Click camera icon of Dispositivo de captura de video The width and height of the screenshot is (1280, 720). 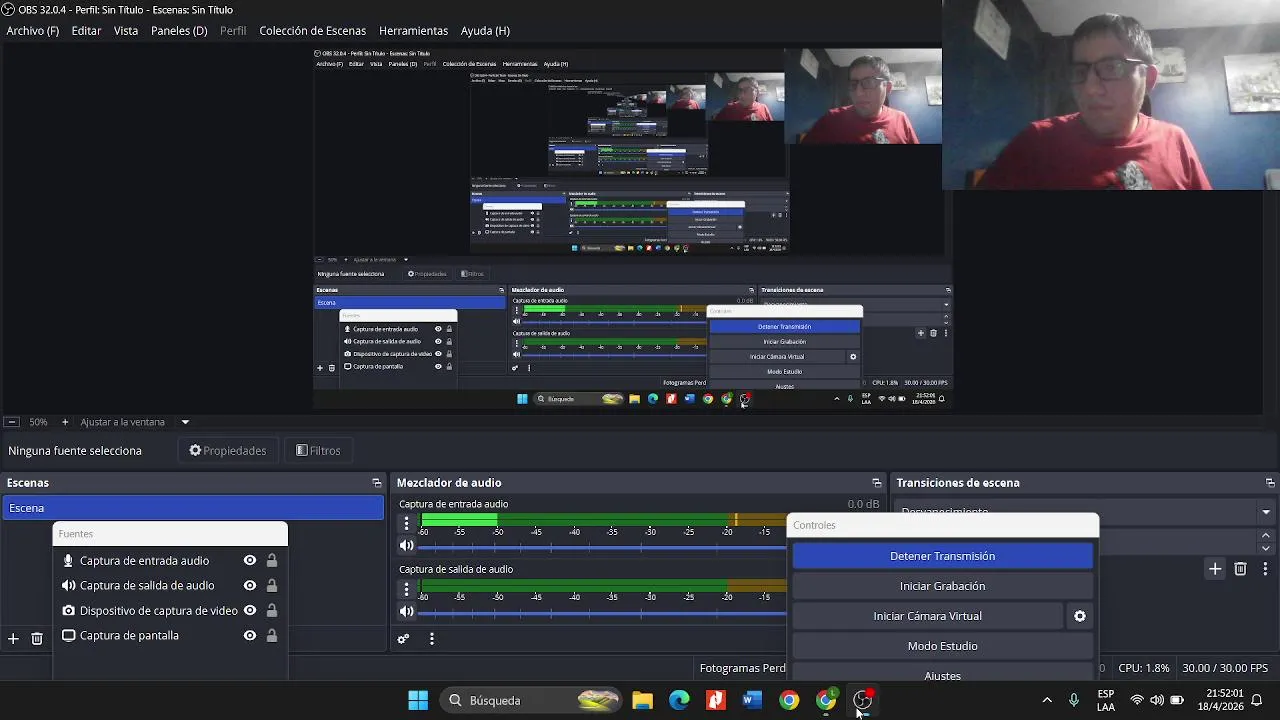pos(68,611)
